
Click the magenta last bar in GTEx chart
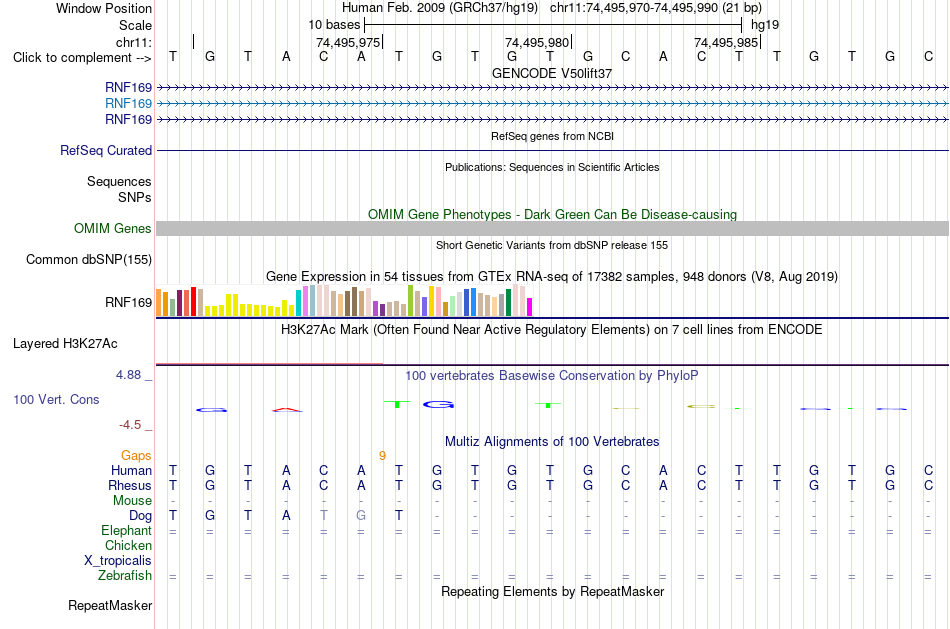point(530,307)
